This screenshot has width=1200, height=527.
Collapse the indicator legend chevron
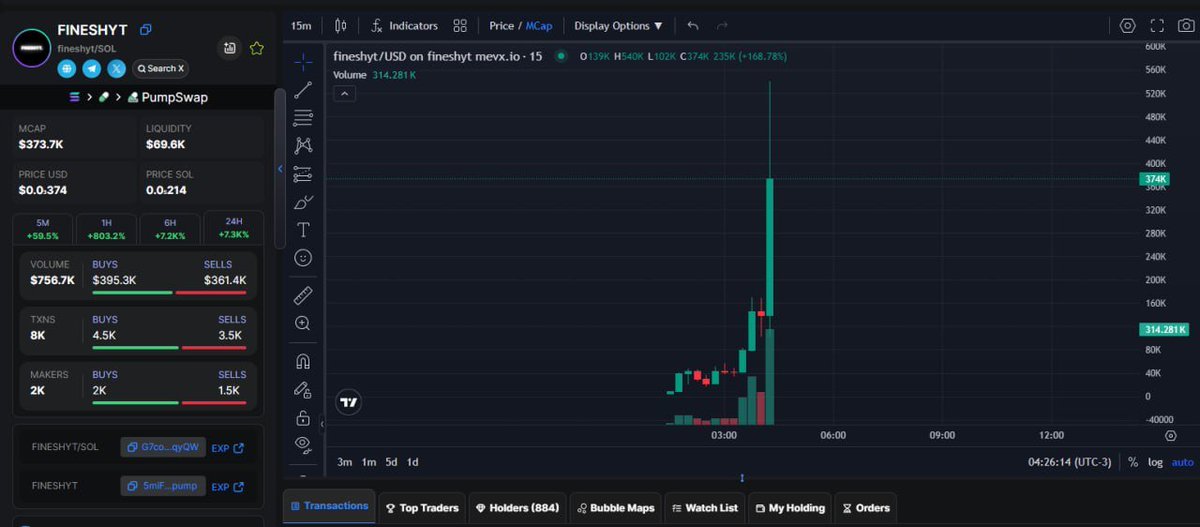(343, 94)
